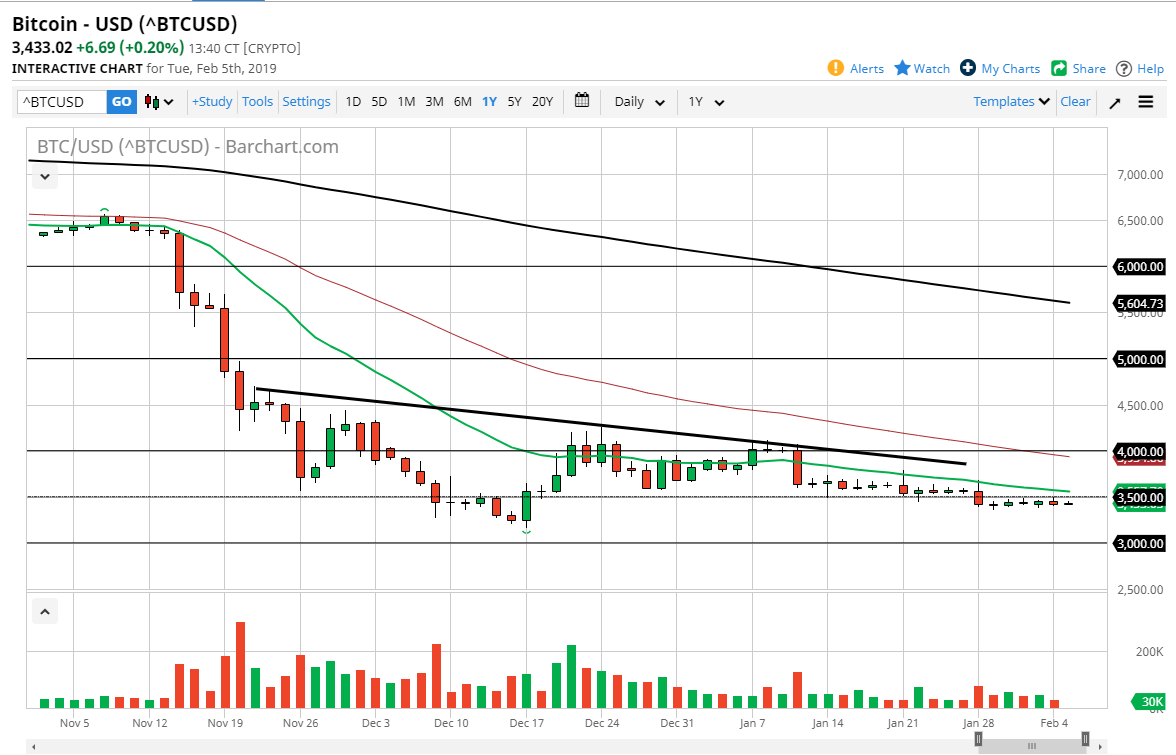The width and height of the screenshot is (1176, 755).
Task: Add to Watch list star icon
Action: [x=902, y=68]
